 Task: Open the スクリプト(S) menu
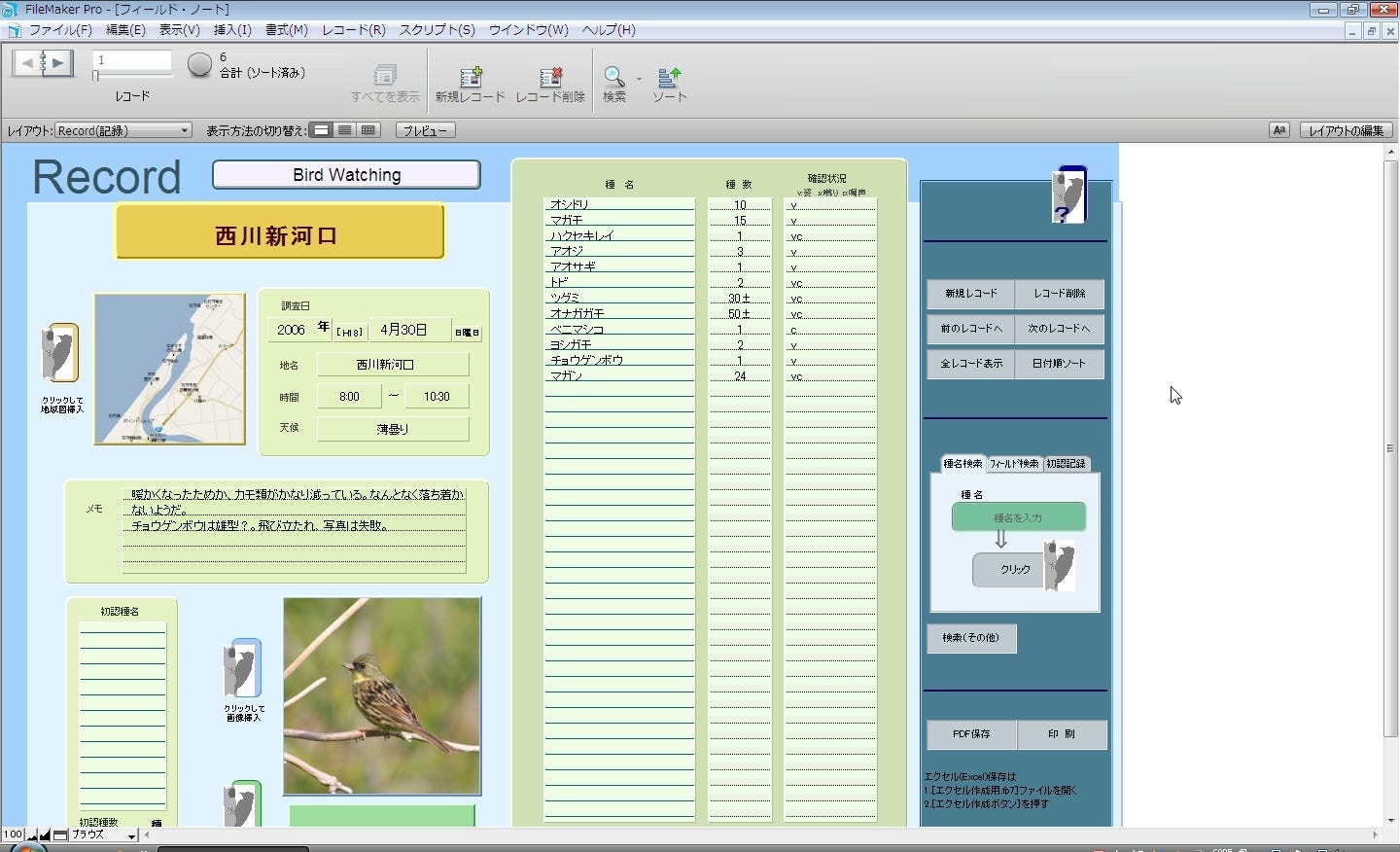click(x=437, y=30)
